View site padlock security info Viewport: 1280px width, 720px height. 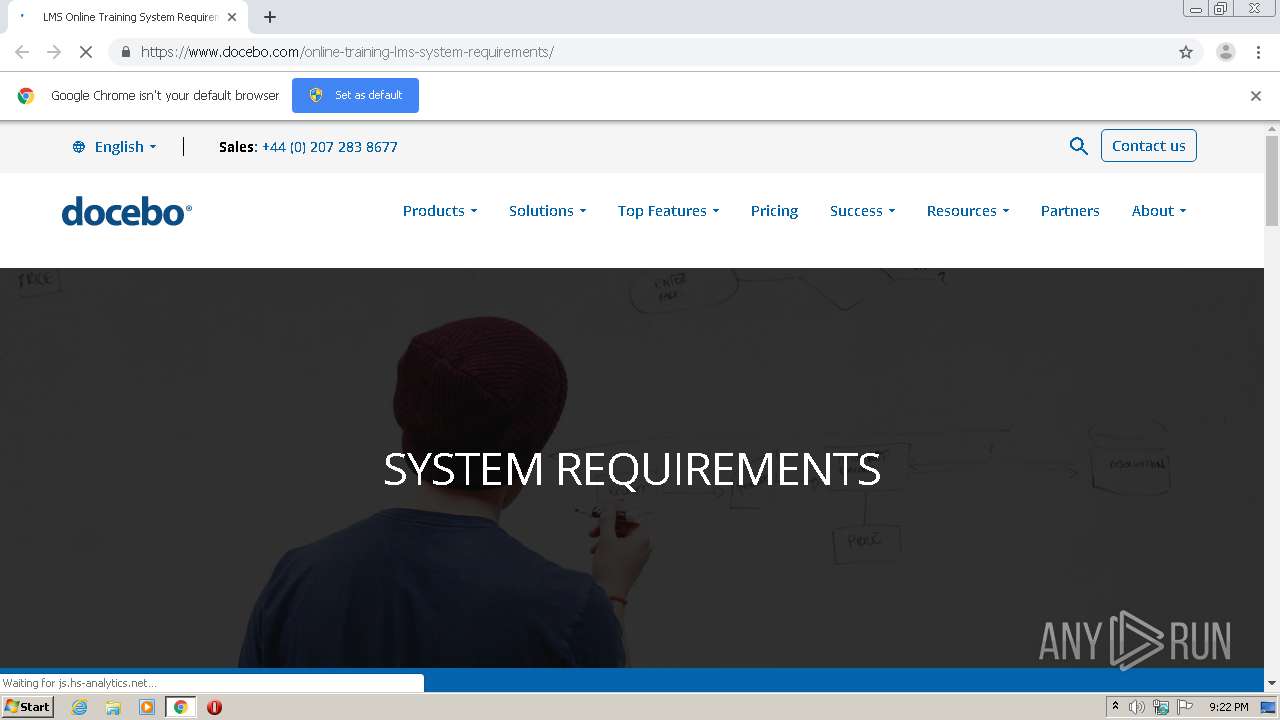tap(125, 52)
